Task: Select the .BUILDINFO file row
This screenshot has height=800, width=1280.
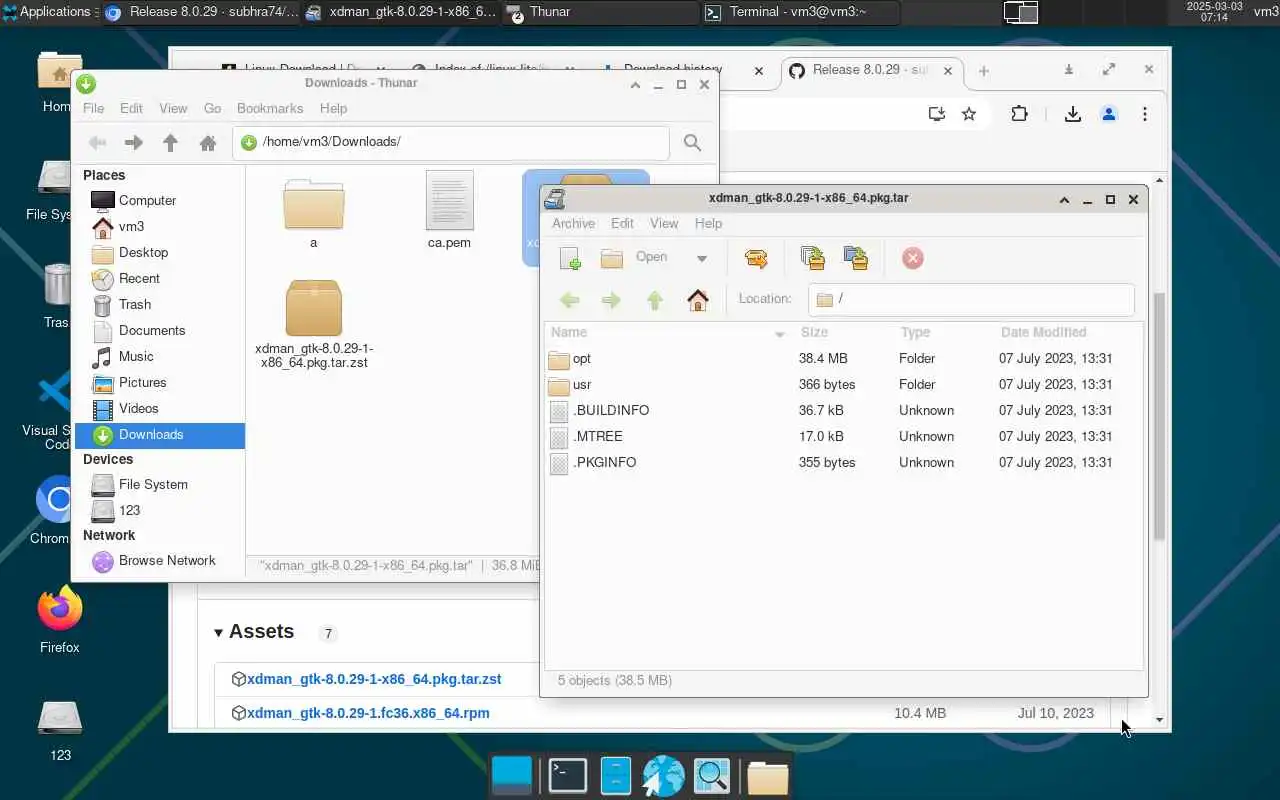Action: pos(844,410)
